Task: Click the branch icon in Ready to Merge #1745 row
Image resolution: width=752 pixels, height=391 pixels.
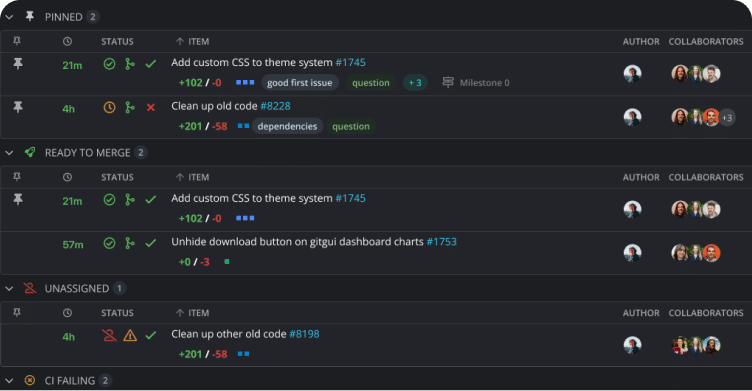Action: (129, 200)
